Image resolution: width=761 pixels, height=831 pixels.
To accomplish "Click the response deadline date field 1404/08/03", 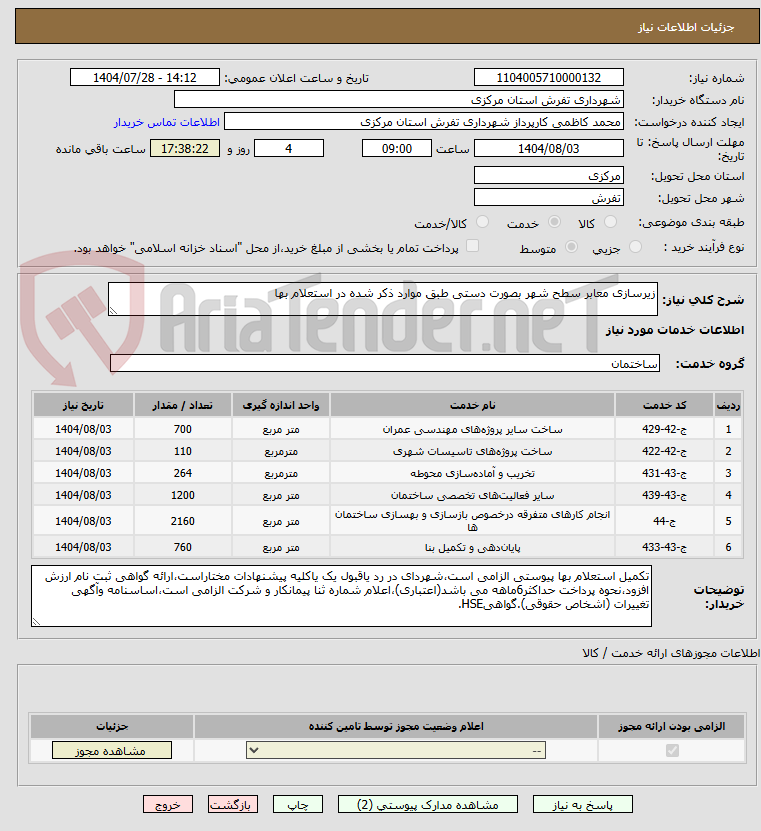I will coord(548,148).
